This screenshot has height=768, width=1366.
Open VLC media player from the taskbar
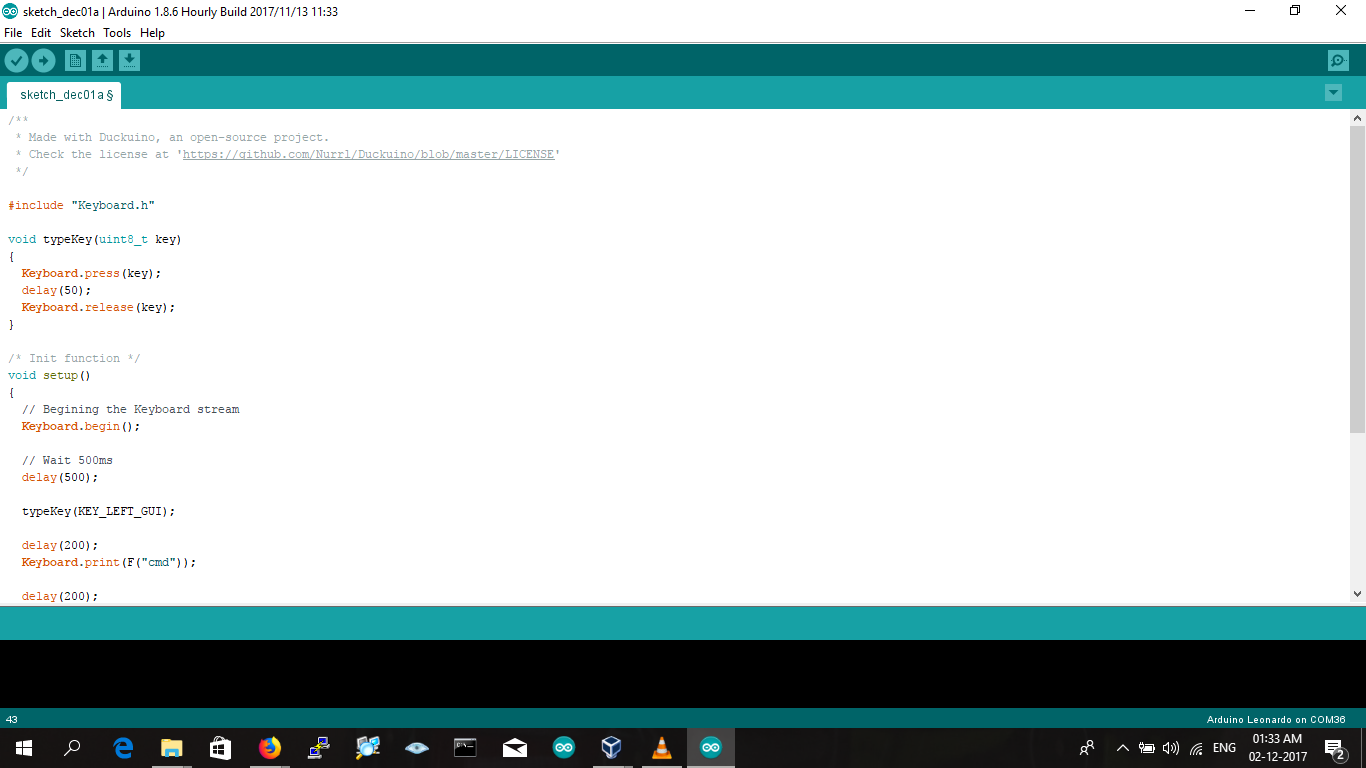[661, 748]
